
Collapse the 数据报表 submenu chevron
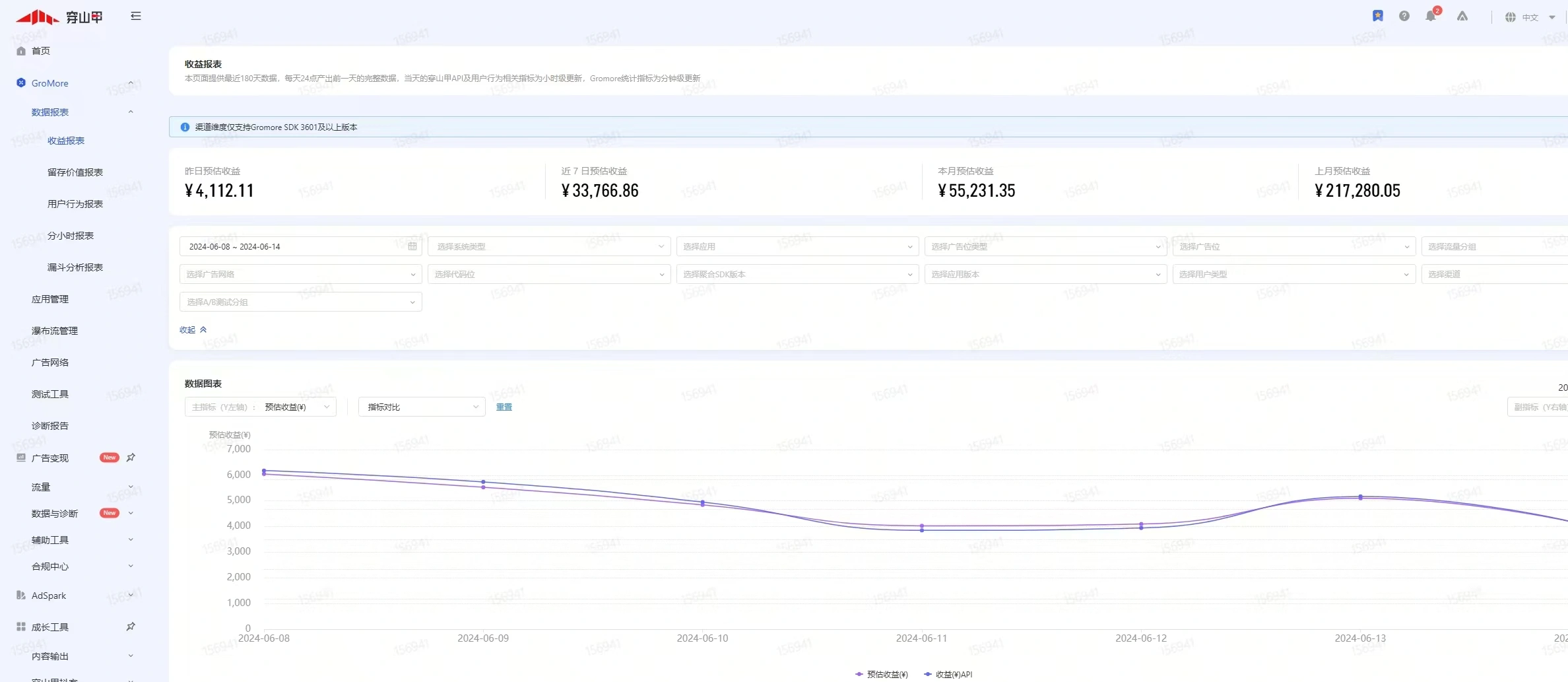tap(131, 112)
